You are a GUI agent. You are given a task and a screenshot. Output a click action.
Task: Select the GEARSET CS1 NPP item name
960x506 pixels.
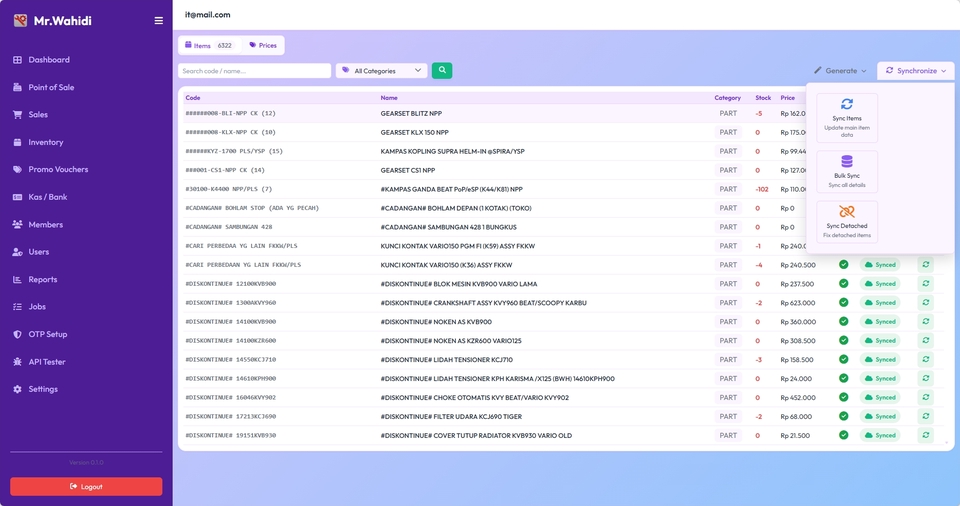point(408,170)
